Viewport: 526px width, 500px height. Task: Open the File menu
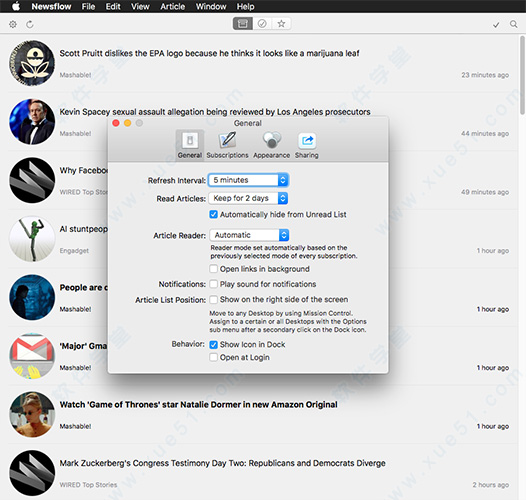coord(88,6)
